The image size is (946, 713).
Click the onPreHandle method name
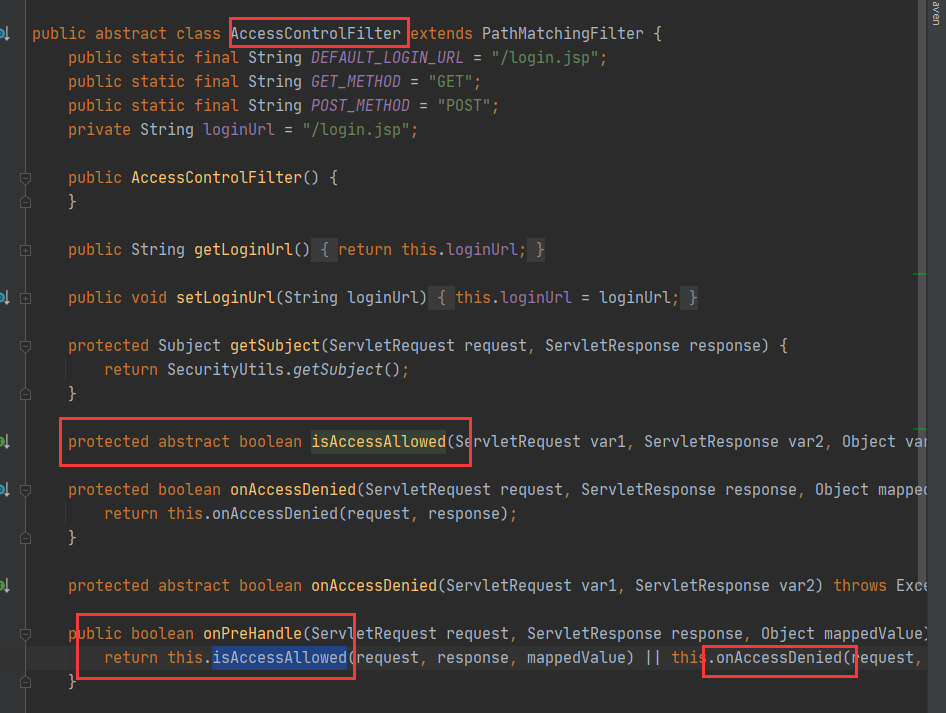click(252, 634)
